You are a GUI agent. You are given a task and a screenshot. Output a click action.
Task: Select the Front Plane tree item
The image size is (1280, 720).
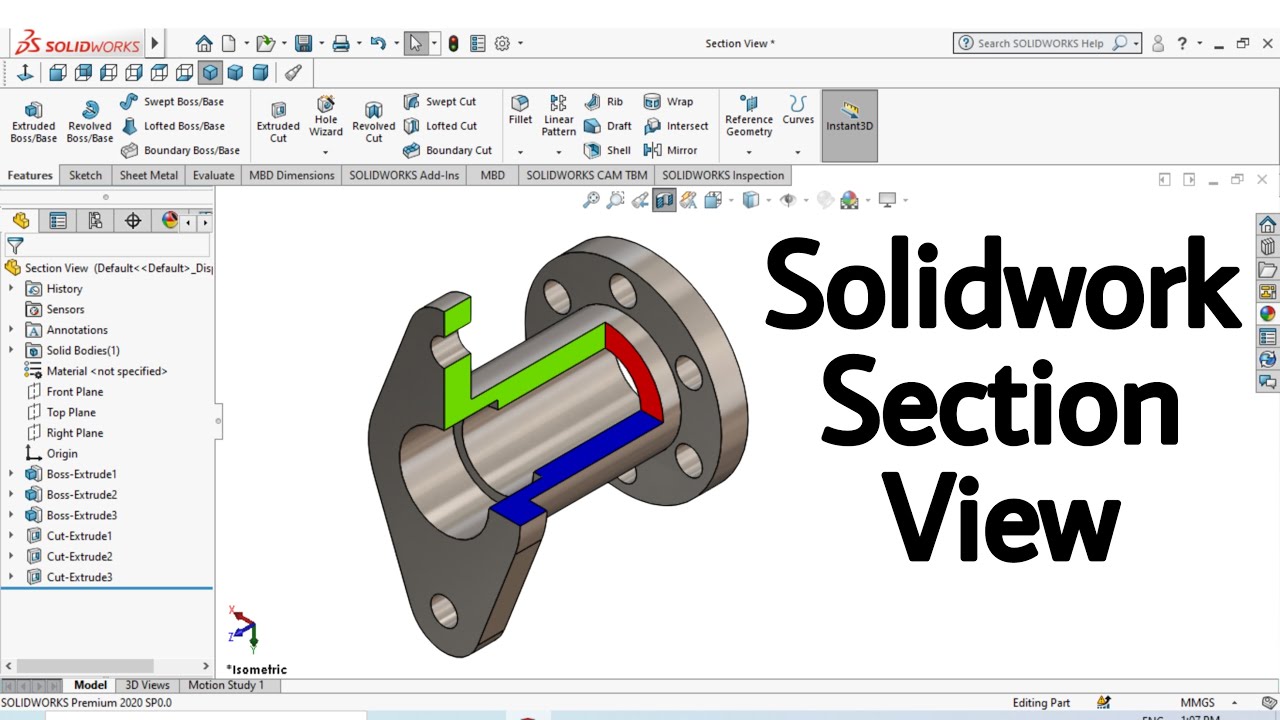(66, 392)
